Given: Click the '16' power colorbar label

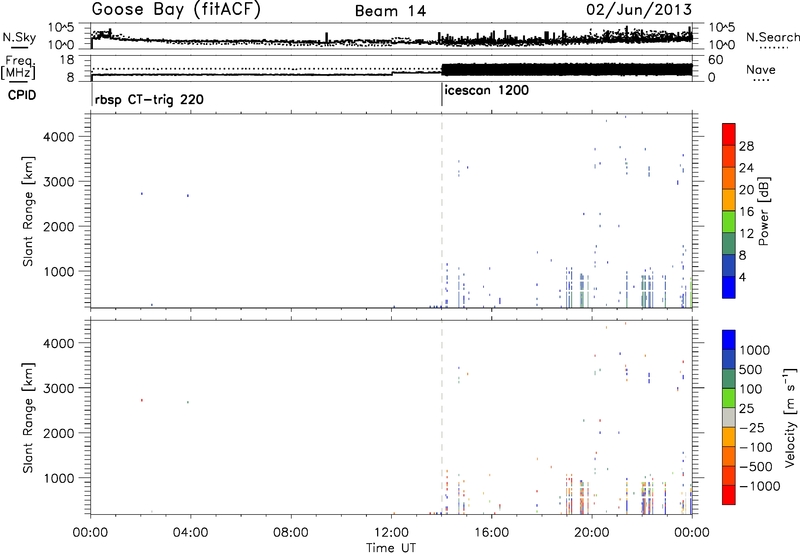Looking at the screenshot, I should (x=746, y=212).
